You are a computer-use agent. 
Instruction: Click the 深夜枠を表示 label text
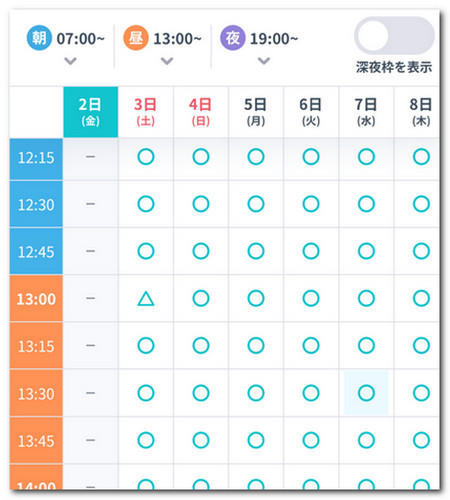click(394, 67)
